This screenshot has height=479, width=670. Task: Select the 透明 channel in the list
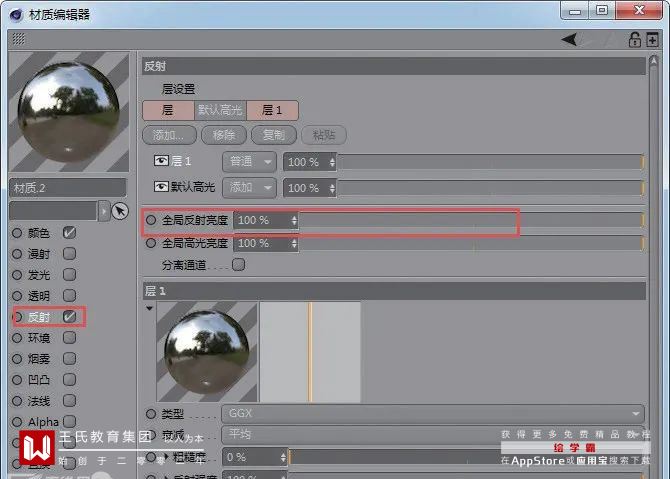[38, 296]
